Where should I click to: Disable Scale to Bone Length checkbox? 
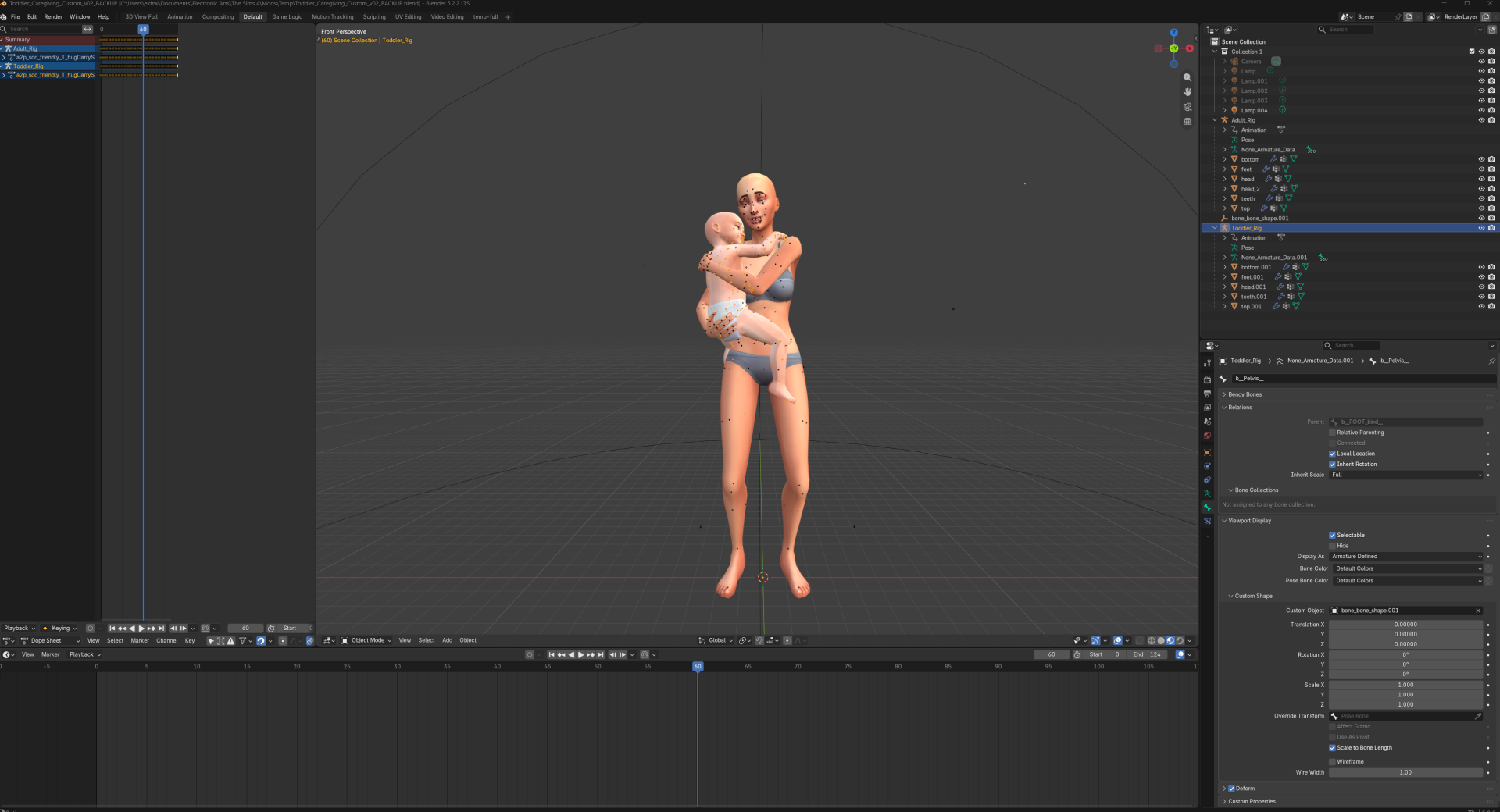1333,748
